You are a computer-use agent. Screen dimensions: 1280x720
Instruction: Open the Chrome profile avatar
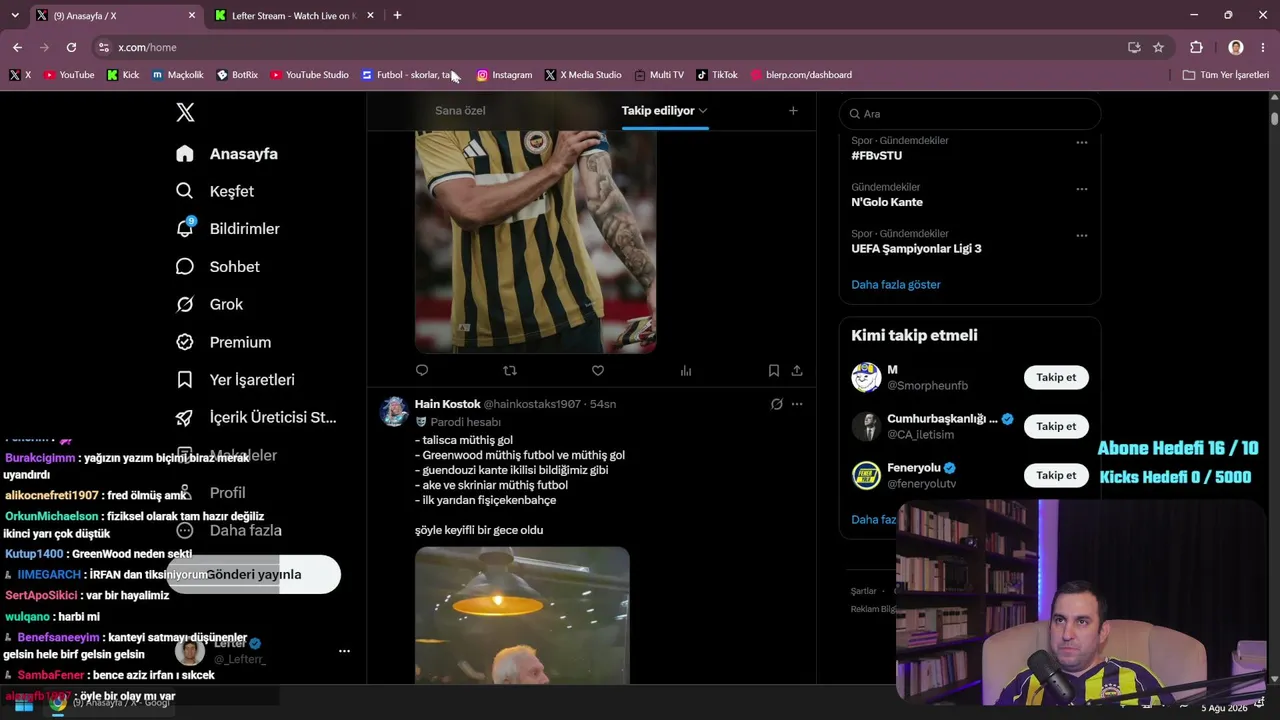(x=1236, y=47)
